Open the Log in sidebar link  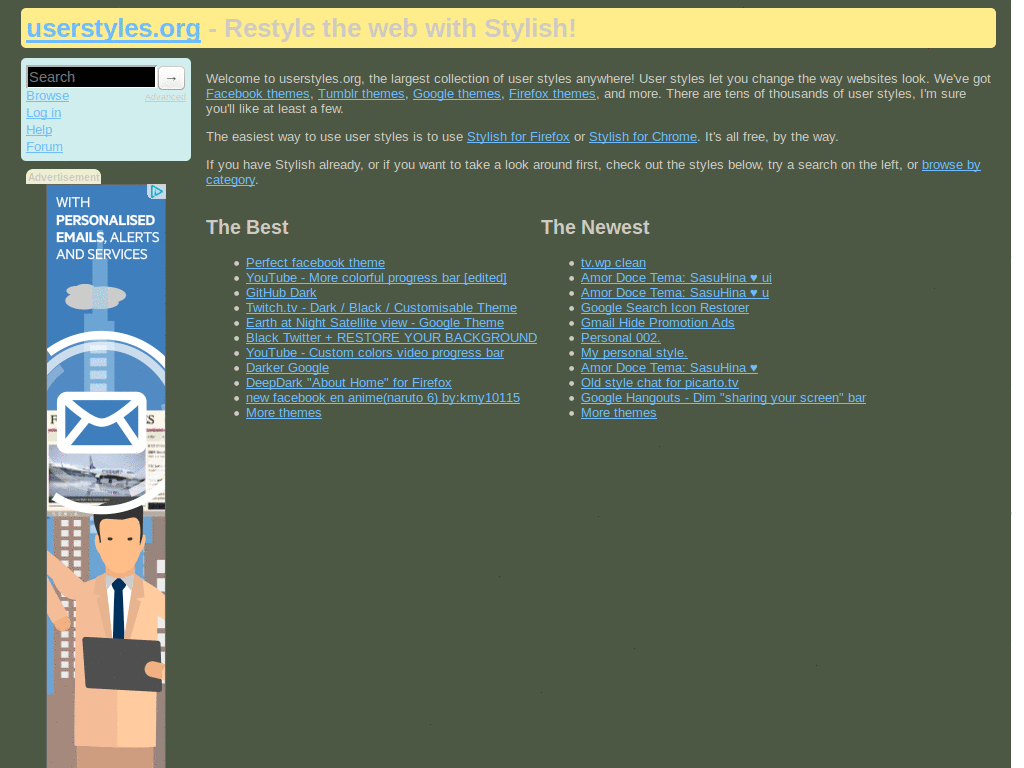pos(44,113)
